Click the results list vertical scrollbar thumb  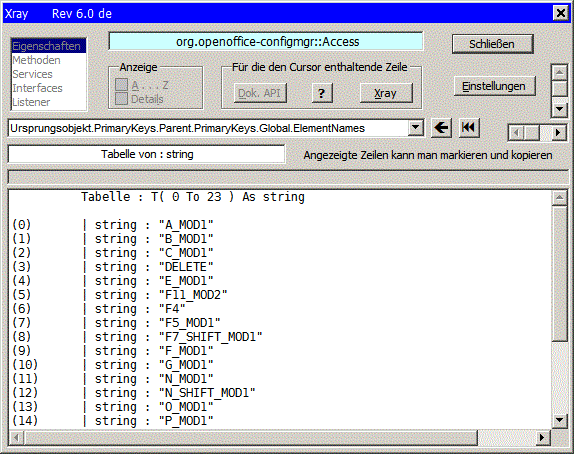(559, 273)
